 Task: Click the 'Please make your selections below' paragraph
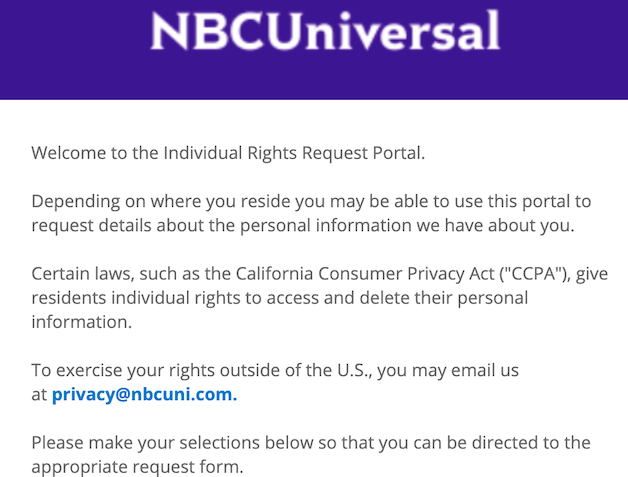311,455
